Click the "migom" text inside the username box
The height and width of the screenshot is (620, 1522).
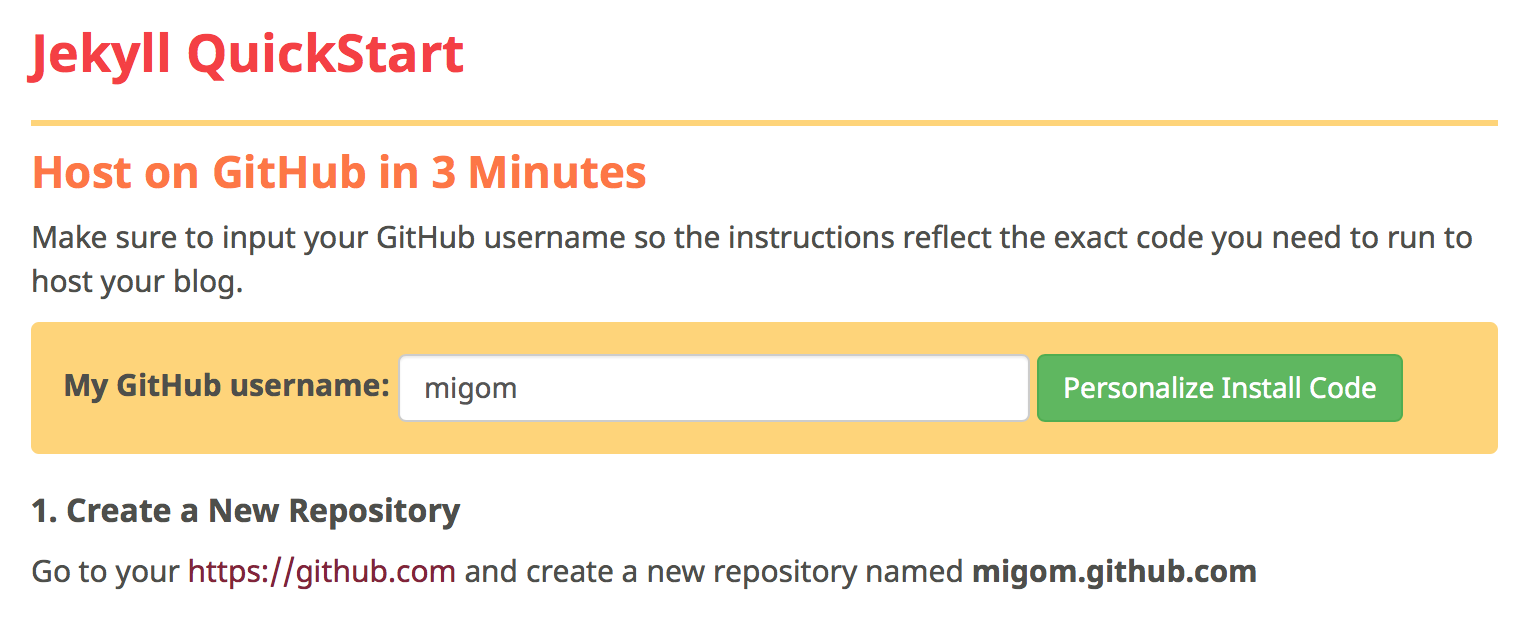coord(471,388)
